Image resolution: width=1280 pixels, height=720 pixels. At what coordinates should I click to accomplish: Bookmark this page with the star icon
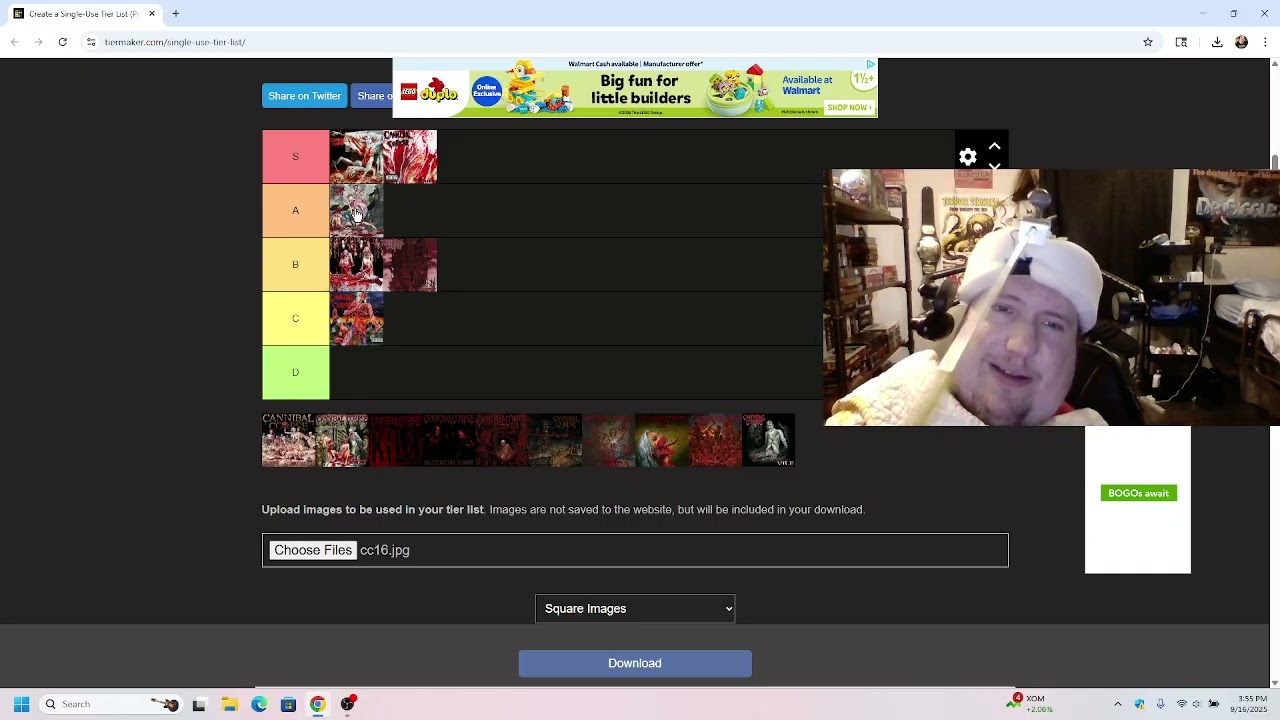pyautogui.click(x=1148, y=42)
